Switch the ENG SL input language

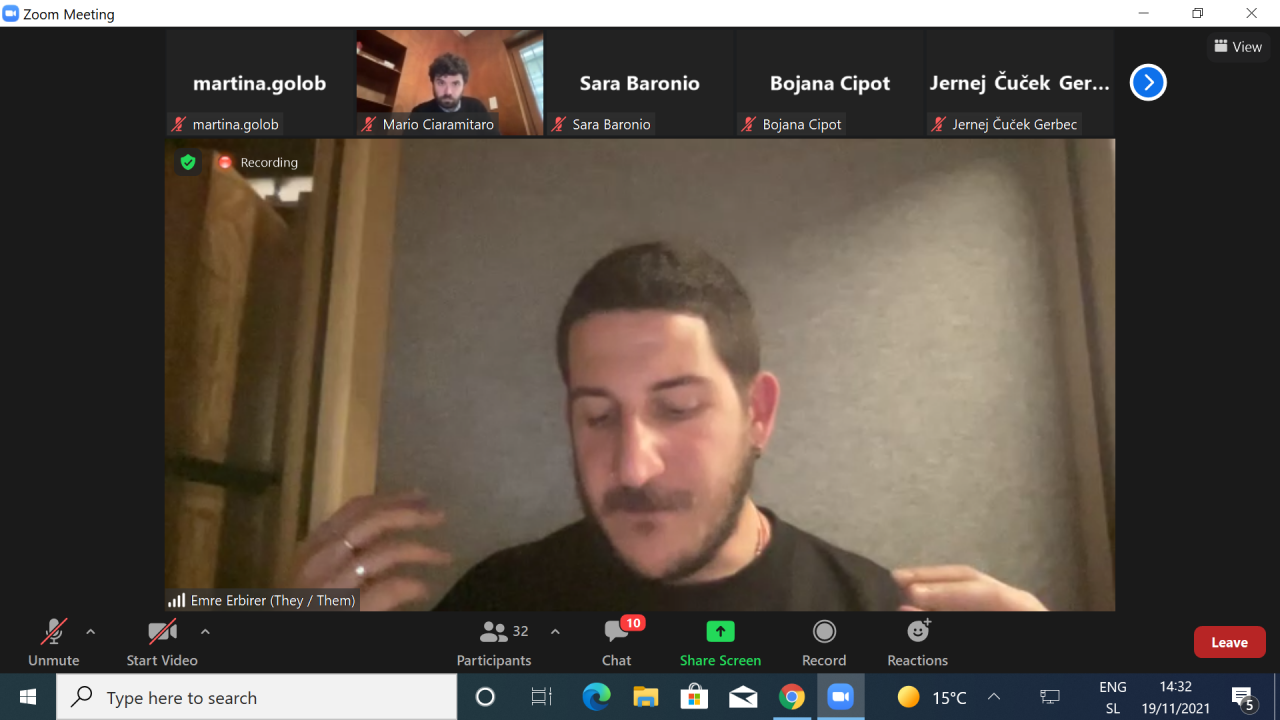tap(1113, 697)
